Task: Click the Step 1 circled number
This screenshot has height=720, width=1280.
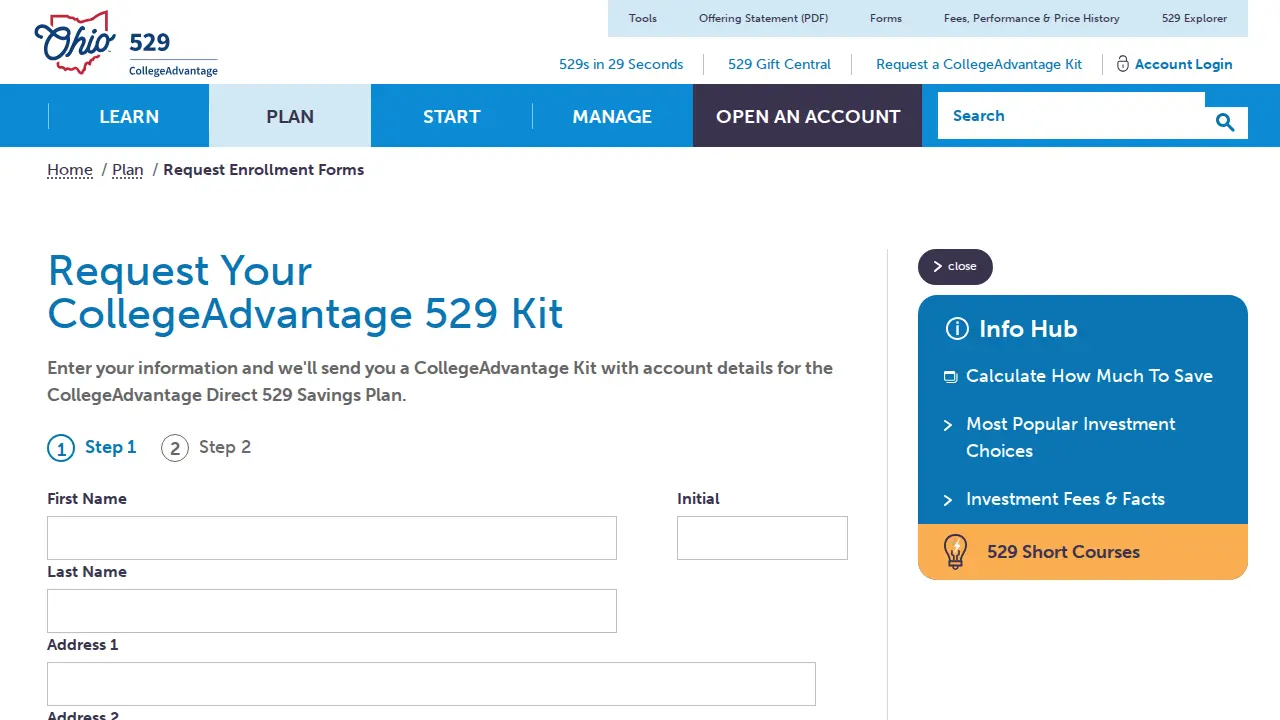Action: pyautogui.click(x=61, y=448)
